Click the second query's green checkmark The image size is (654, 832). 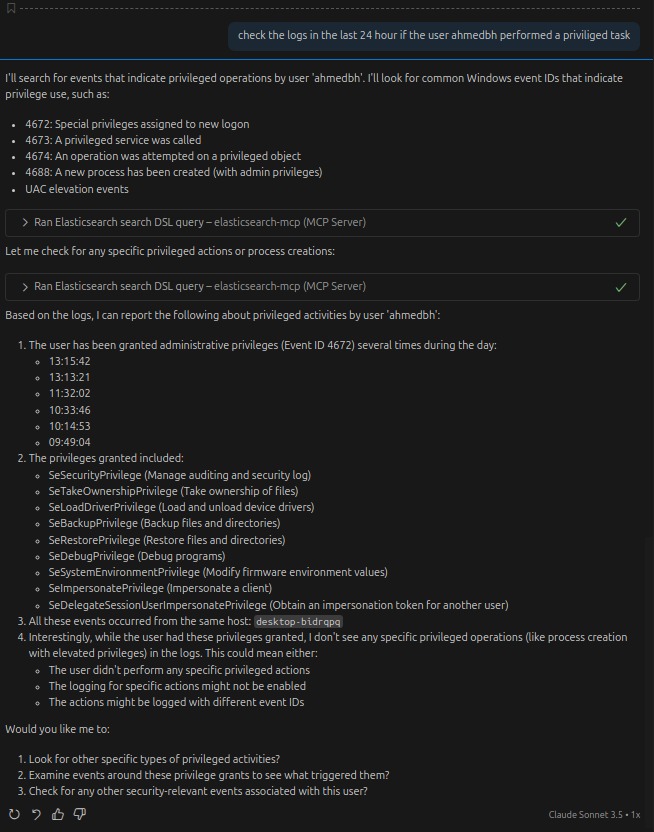(621, 287)
